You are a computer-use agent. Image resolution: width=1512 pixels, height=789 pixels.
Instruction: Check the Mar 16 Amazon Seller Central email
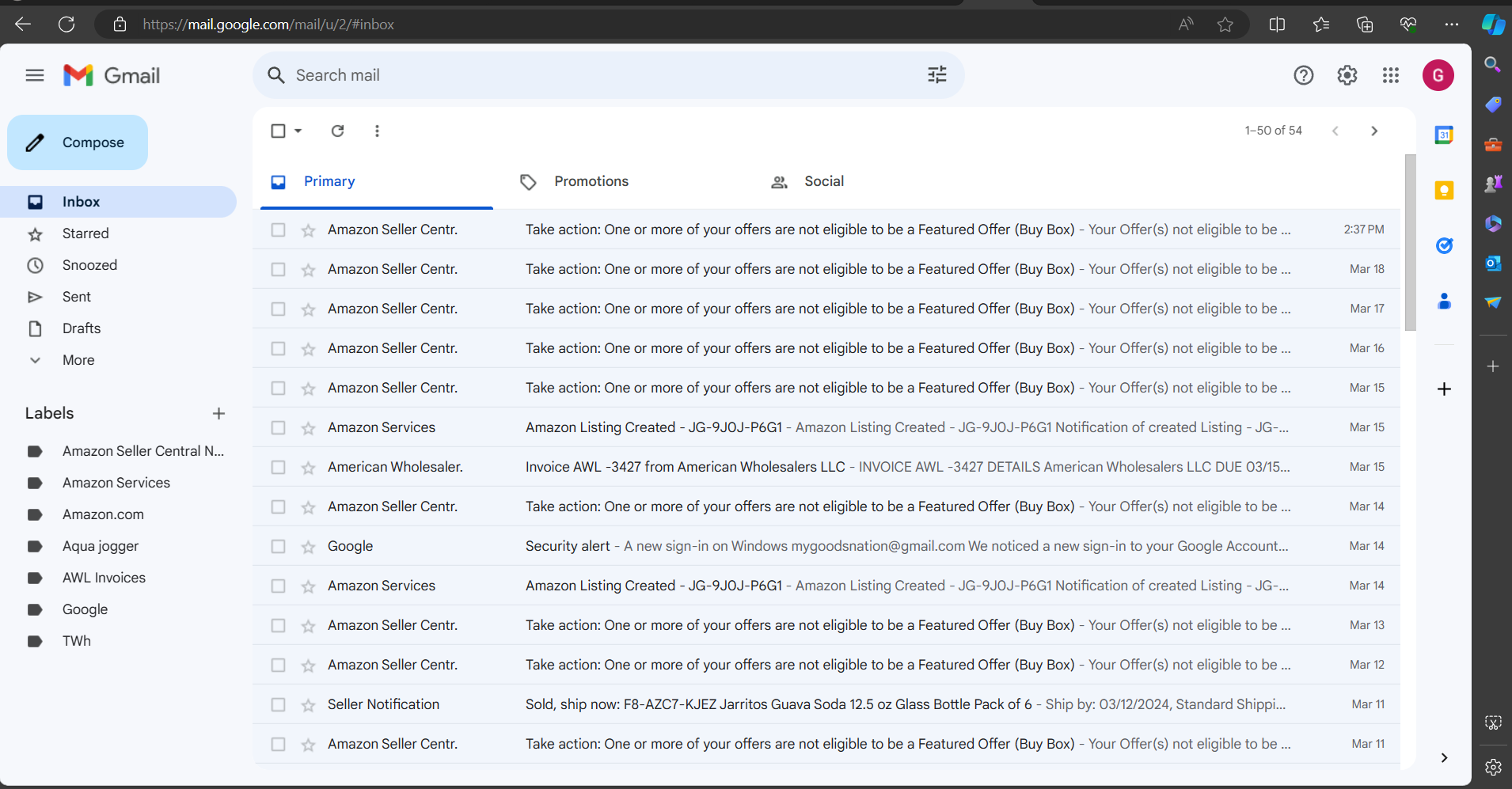click(x=278, y=348)
